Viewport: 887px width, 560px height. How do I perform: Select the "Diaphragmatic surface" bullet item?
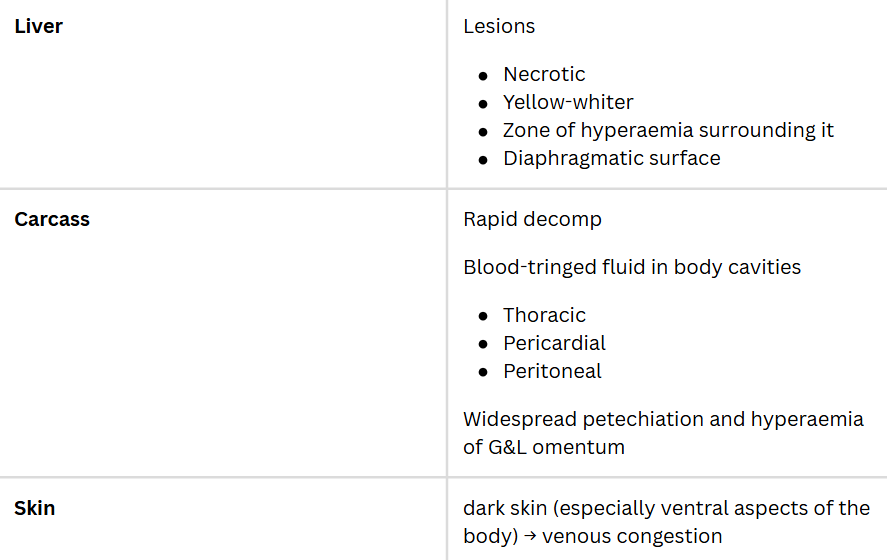click(x=611, y=158)
